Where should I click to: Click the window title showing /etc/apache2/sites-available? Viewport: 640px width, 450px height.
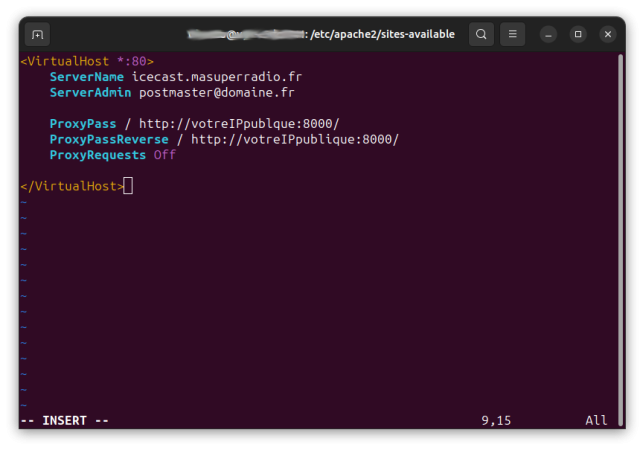[378, 34]
